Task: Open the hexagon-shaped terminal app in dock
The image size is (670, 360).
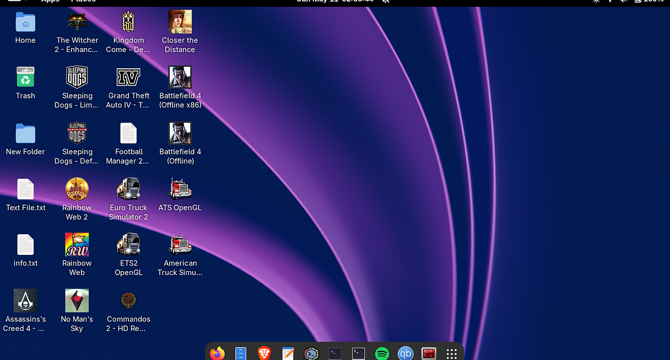Action: (x=311, y=354)
